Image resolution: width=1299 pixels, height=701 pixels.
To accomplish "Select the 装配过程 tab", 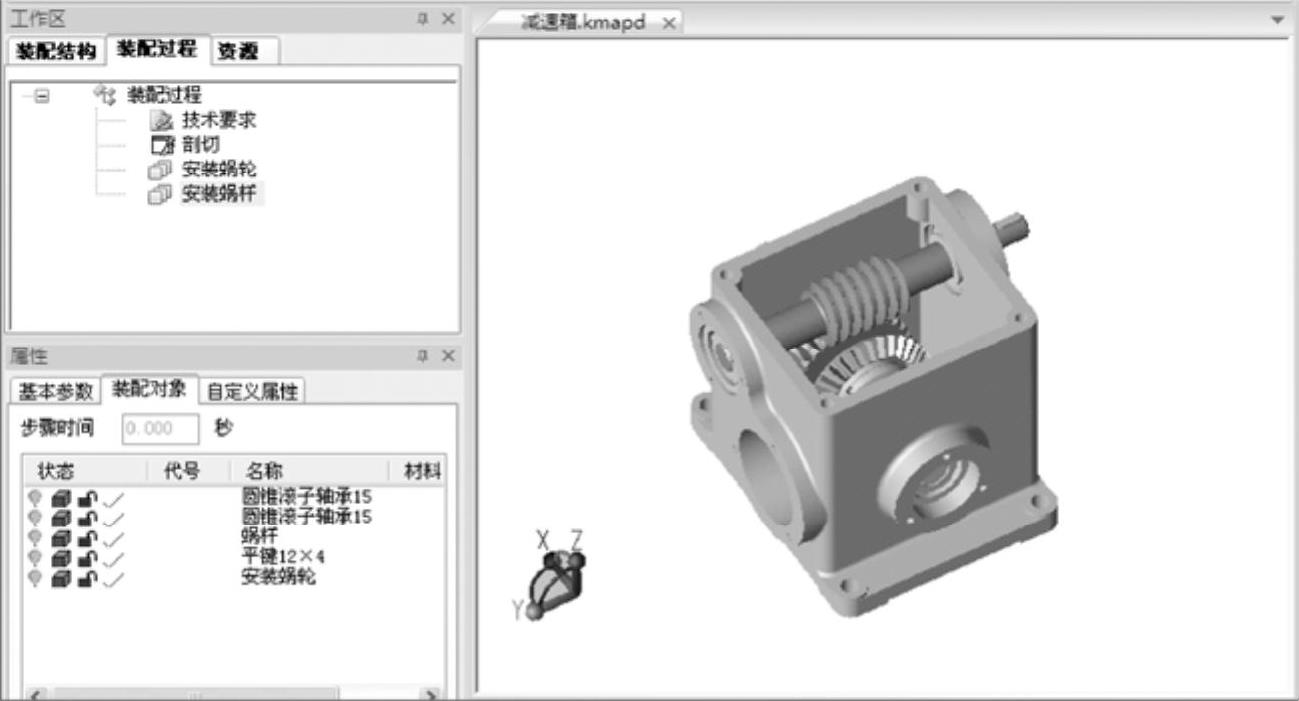I will (x=157, y=50).
